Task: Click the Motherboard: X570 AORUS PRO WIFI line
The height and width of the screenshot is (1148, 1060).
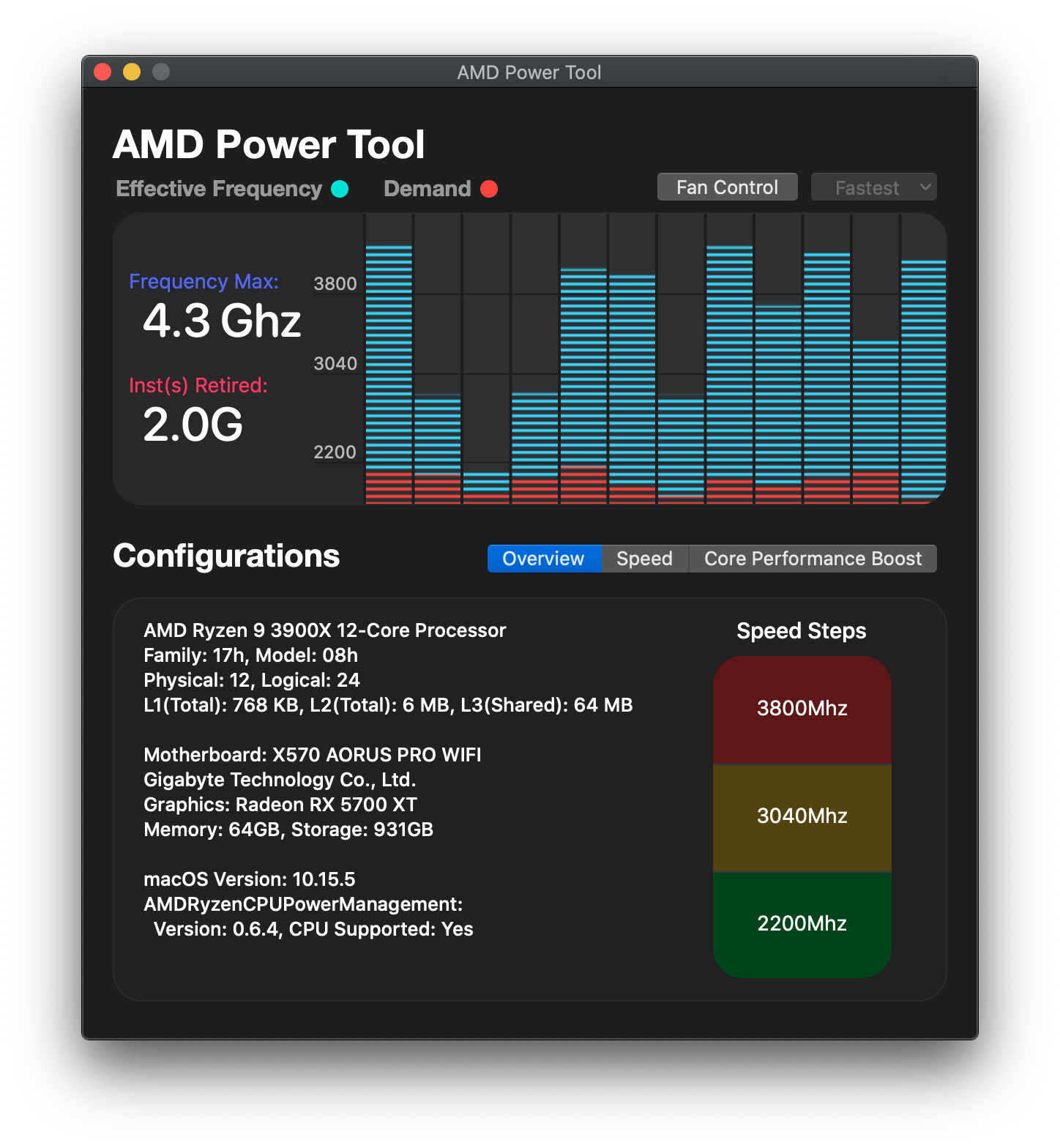Action: [313, 755]
